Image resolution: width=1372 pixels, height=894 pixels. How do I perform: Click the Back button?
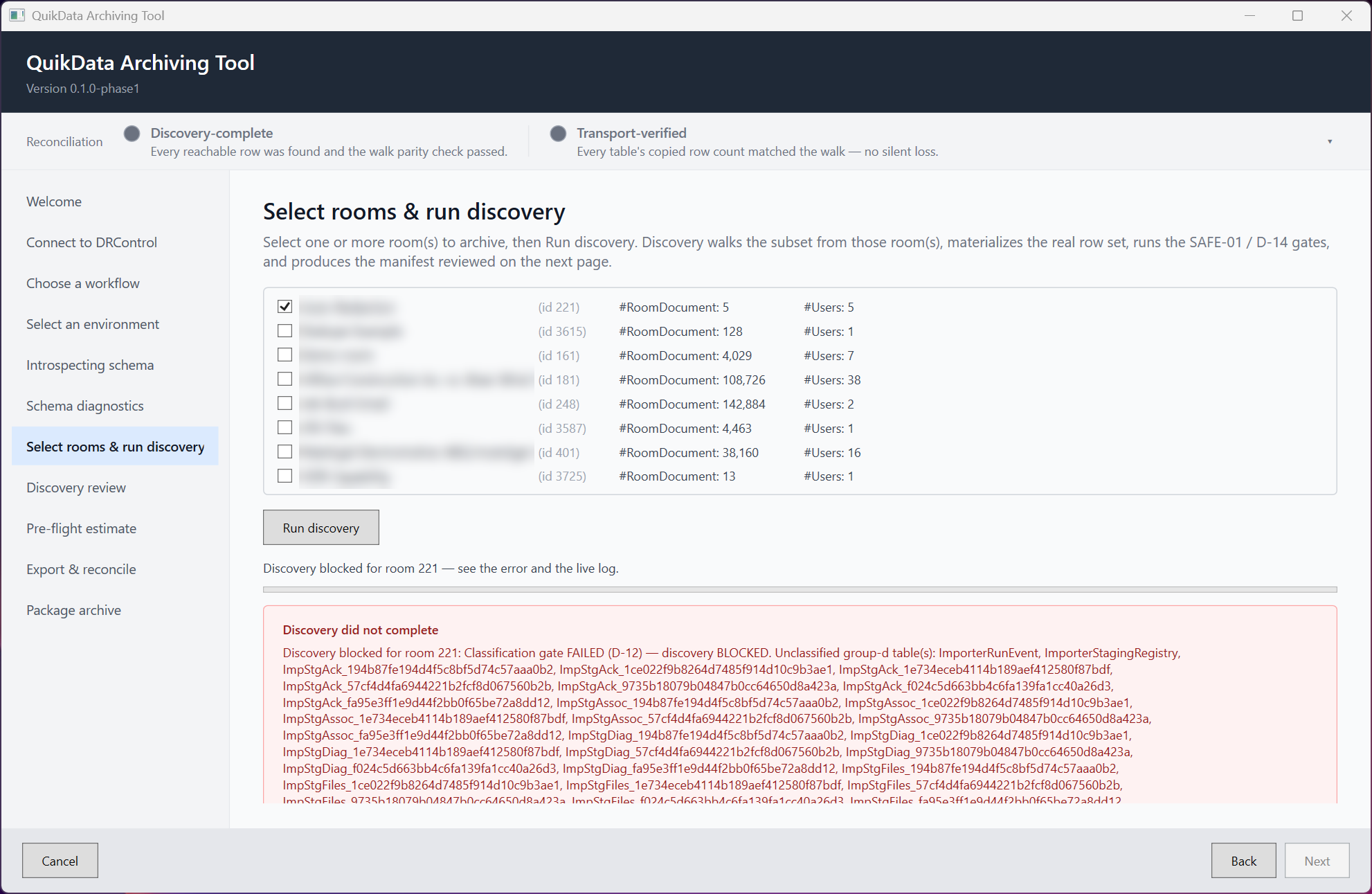click(x=1244, y=861)
